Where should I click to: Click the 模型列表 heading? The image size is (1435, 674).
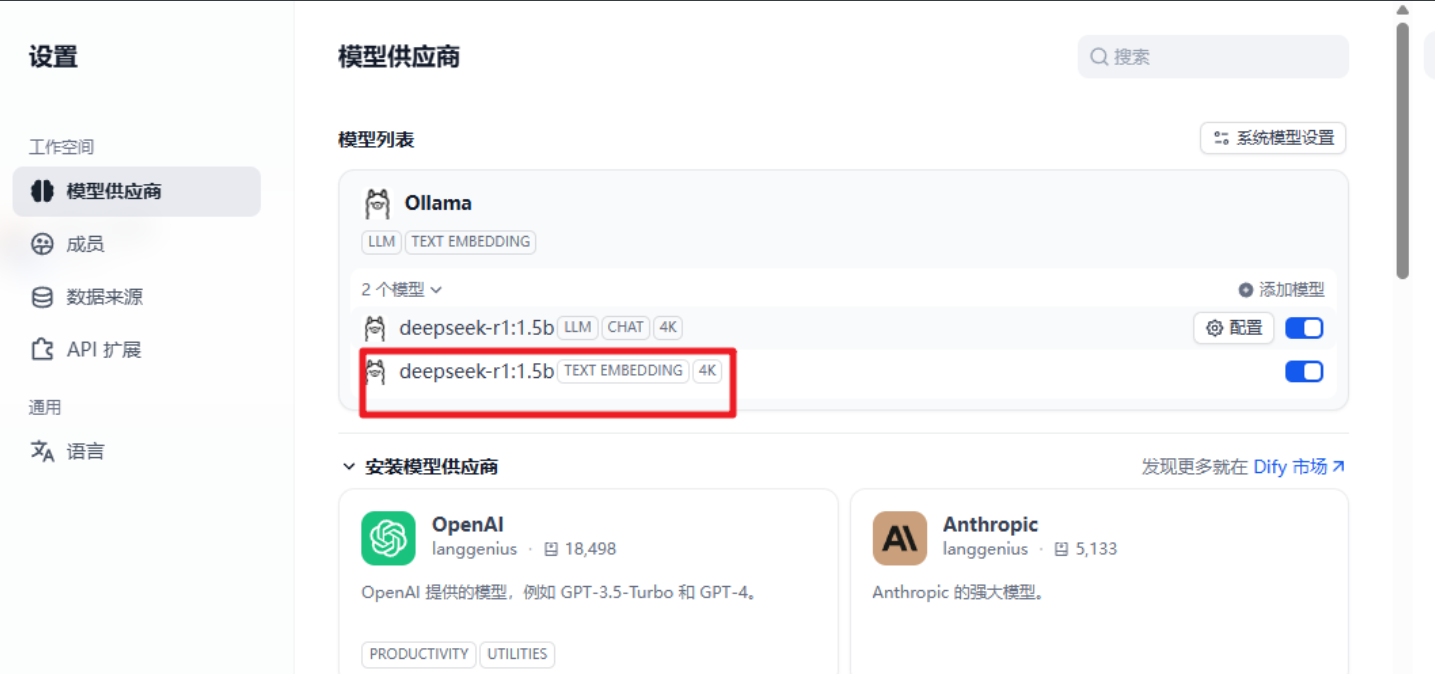click(x=376, y=140)
